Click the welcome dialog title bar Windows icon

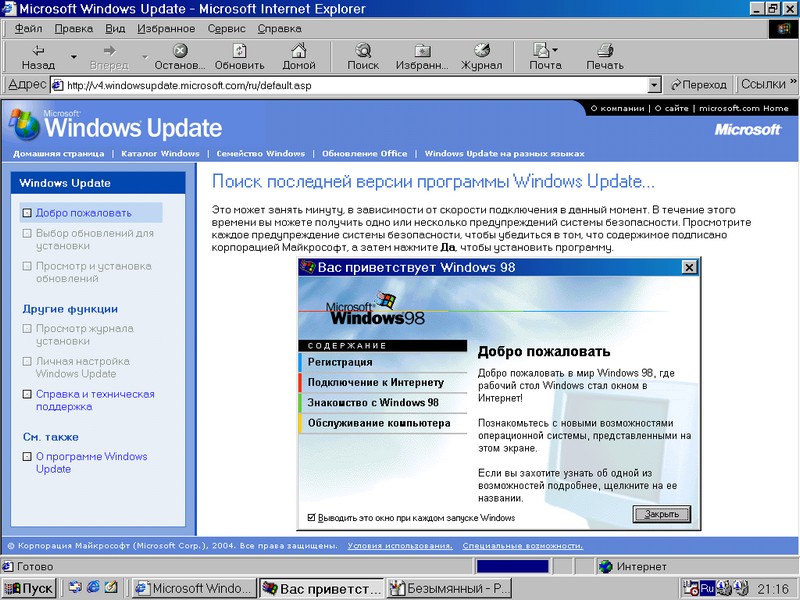point(307,267)
